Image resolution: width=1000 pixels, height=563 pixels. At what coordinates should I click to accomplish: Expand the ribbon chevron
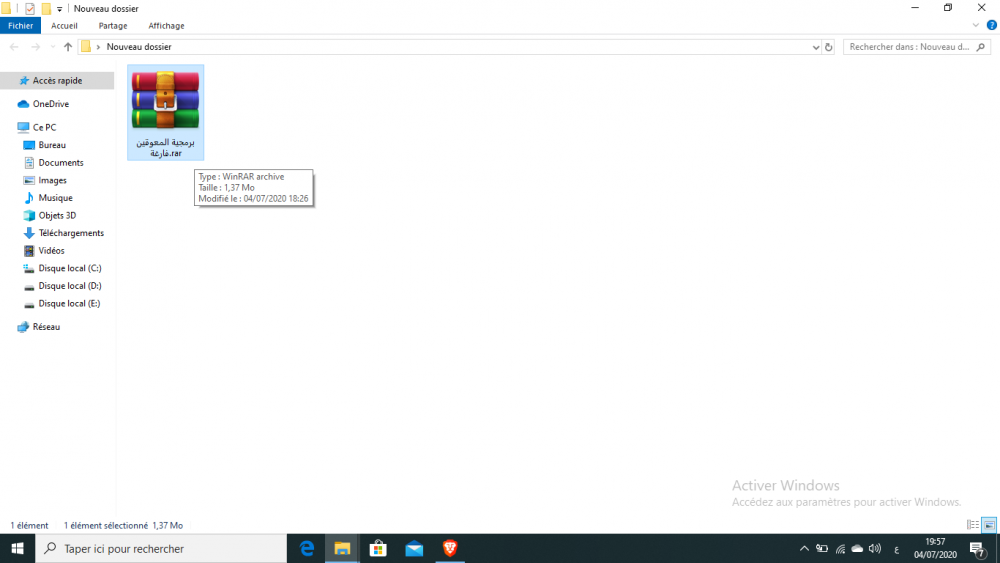pyautogui.click(x=976, y=26)
